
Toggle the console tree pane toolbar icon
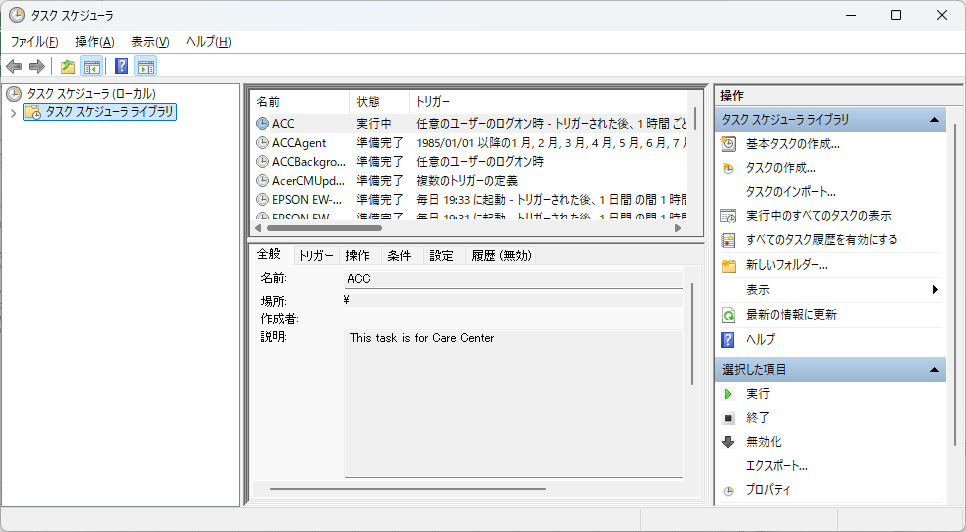92,66
